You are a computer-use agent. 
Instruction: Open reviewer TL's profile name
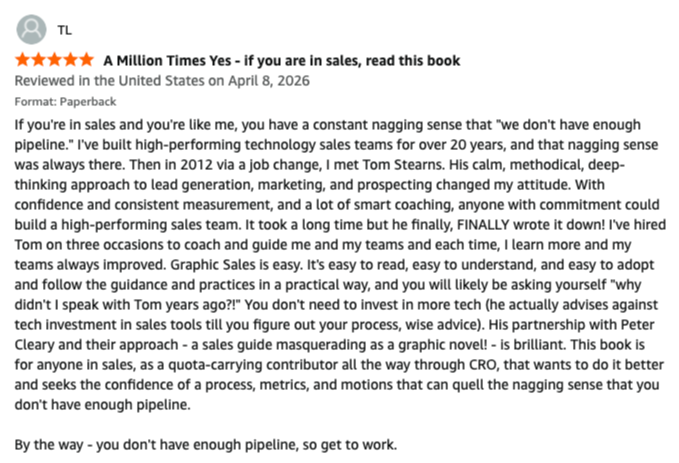tap(65, 30)
